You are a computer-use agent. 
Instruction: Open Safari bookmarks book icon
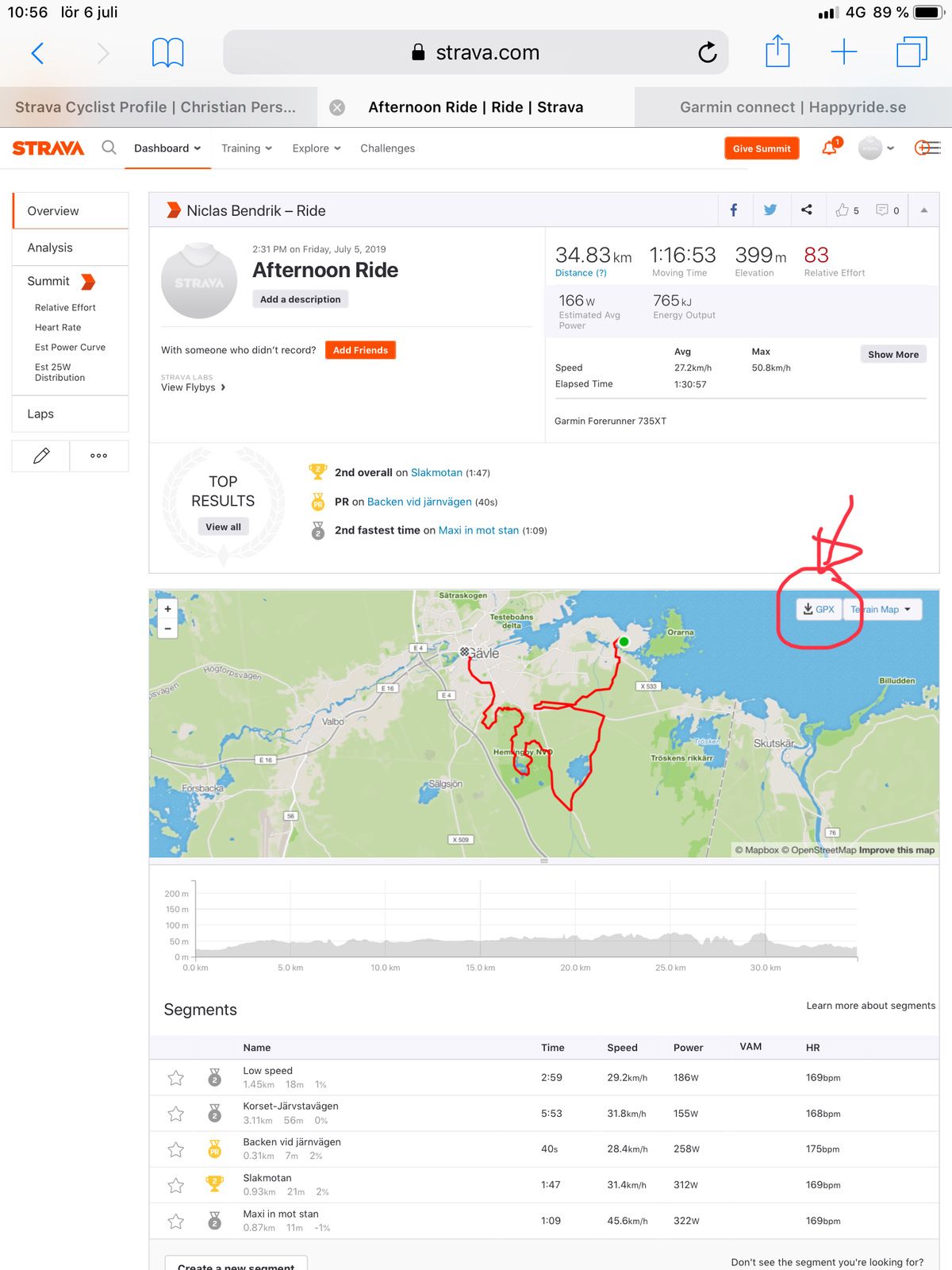(167, 53)
